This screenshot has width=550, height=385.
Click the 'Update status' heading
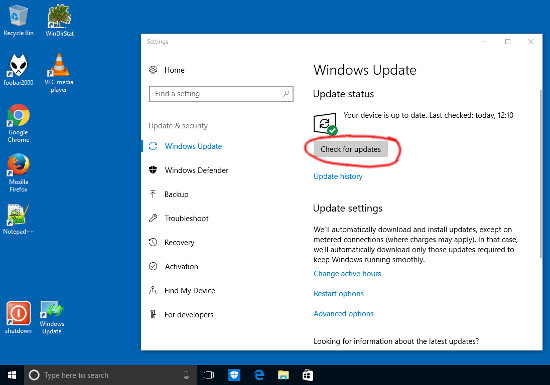343,94
